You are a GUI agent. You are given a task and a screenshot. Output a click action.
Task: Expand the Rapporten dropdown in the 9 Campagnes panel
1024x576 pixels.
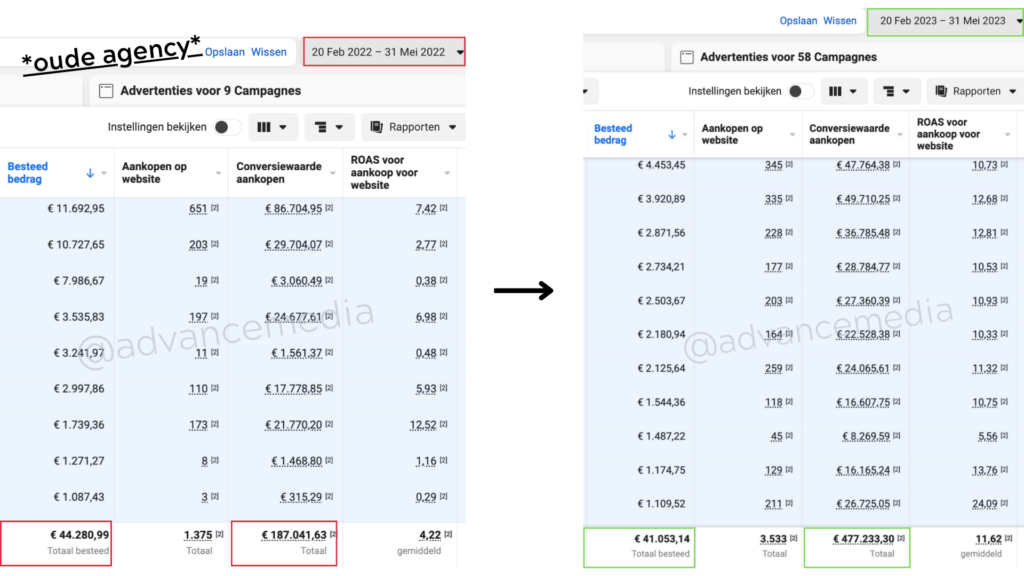pos(413,127)
